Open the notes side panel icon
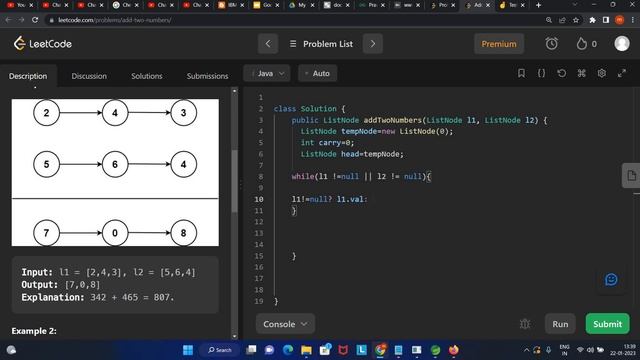The height and width of the screenshot is (360, 640). pos(631,176)
